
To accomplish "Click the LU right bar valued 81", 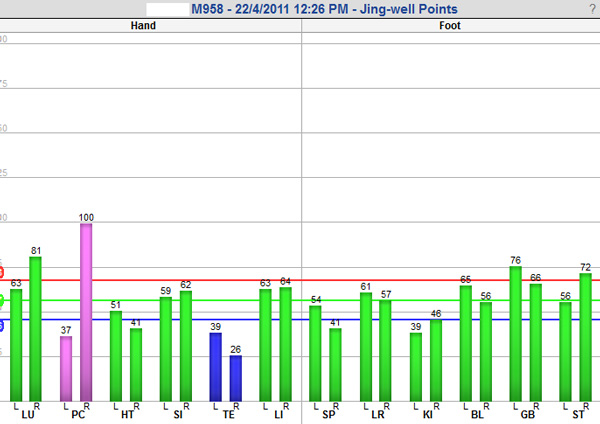I will pyautogui.click(x=36, y=328).
